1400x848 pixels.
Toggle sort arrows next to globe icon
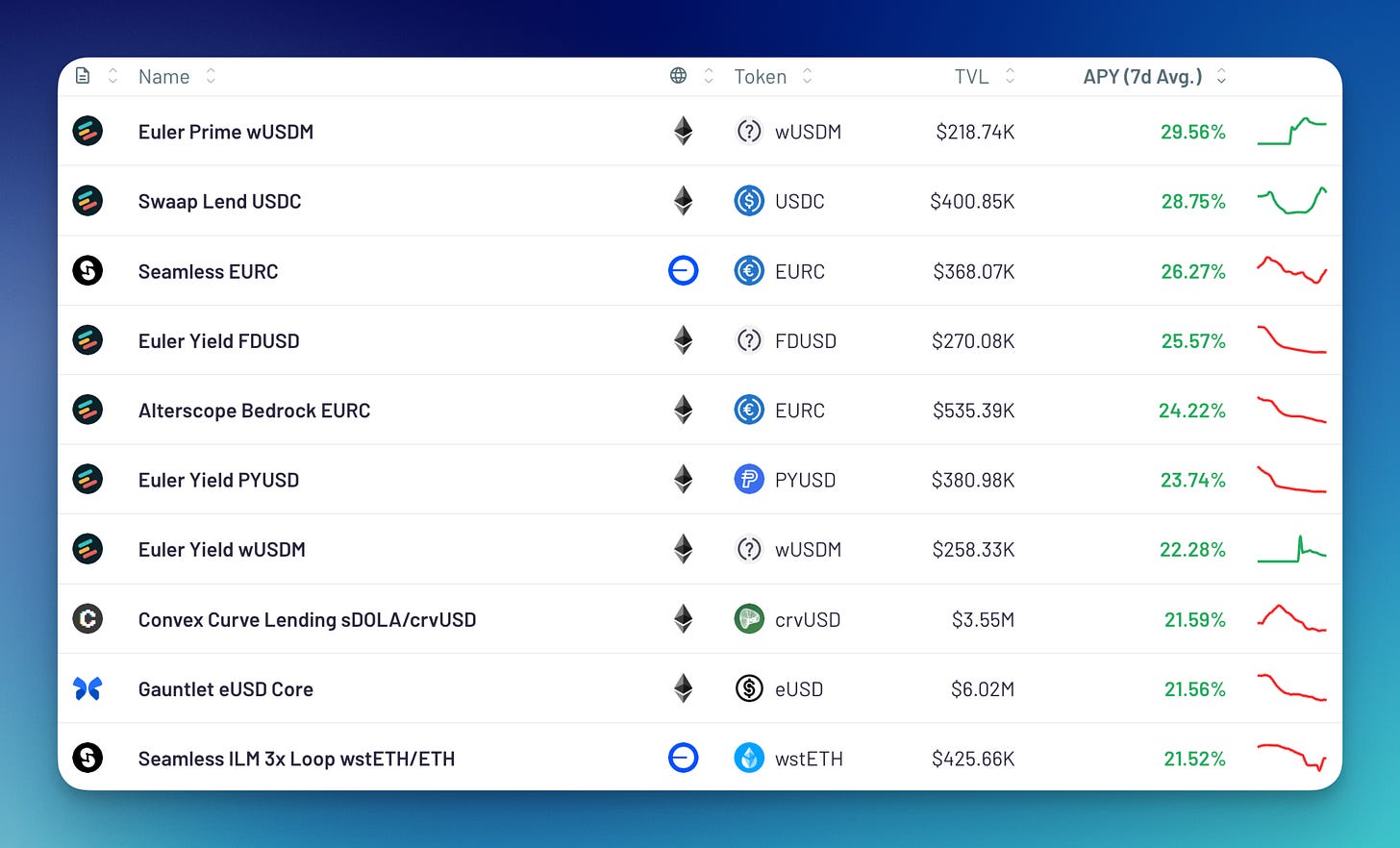click(x=709, y=76)
